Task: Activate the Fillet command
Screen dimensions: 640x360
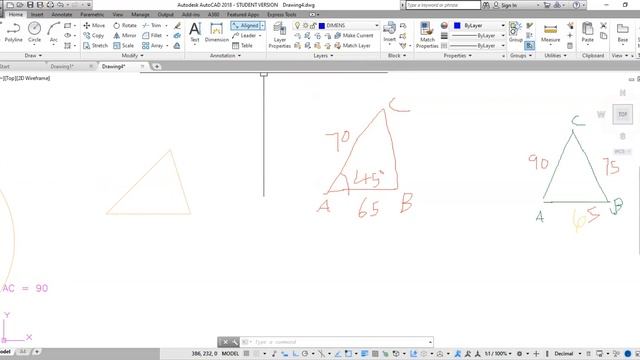Action: (152, 36)
